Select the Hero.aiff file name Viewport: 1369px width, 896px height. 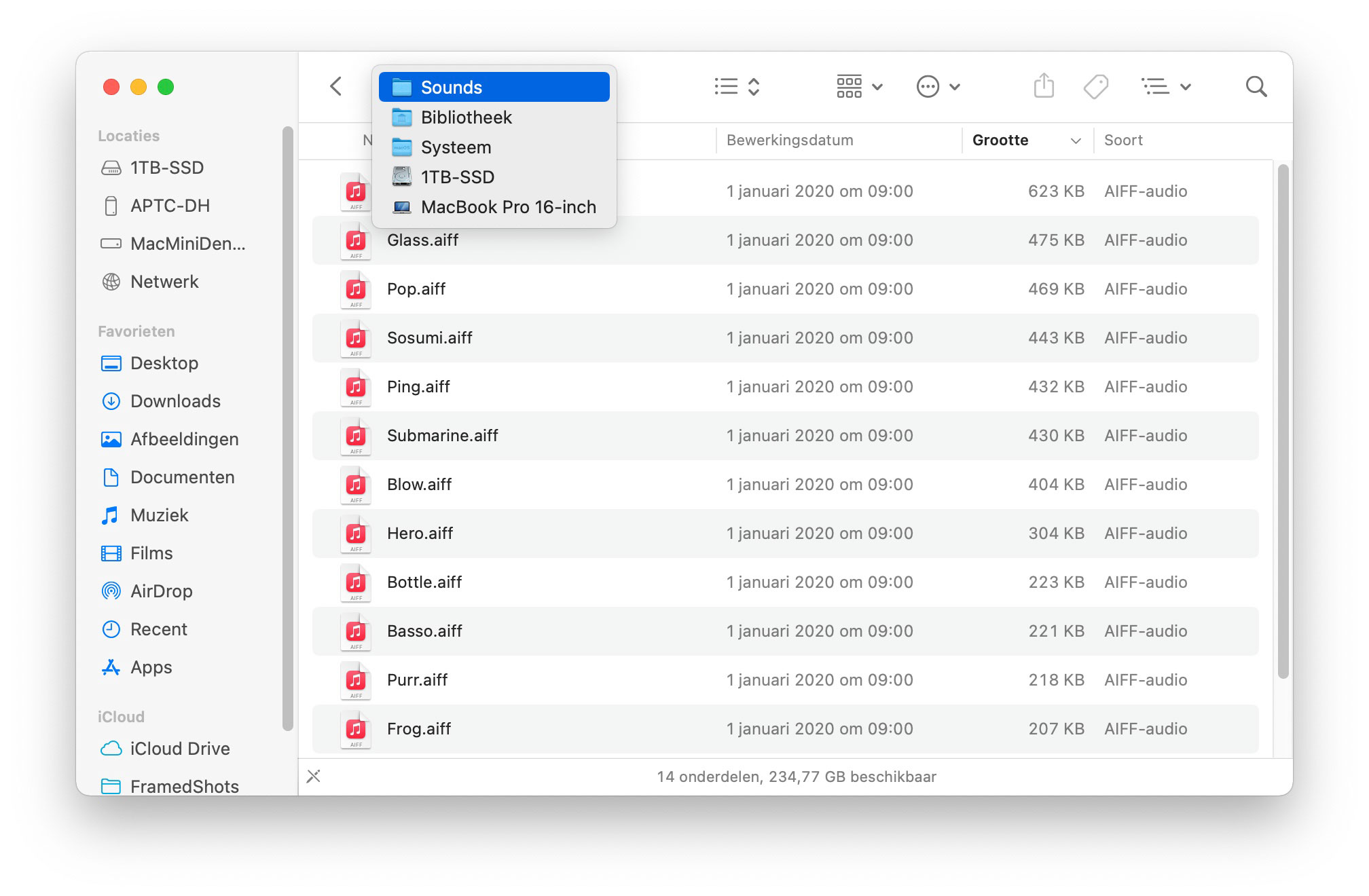pos(420,534)
